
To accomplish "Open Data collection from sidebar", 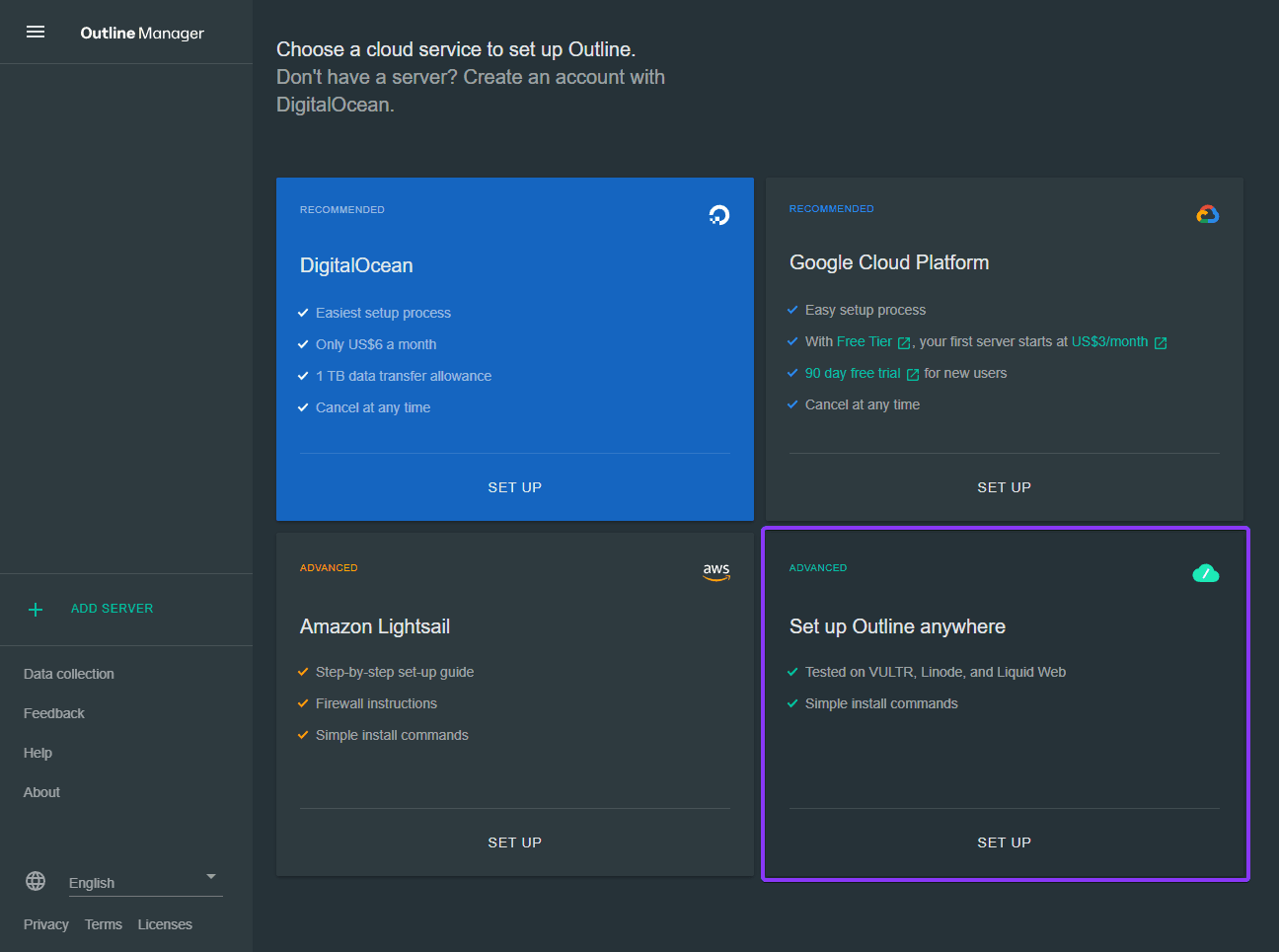I will 69,674.
